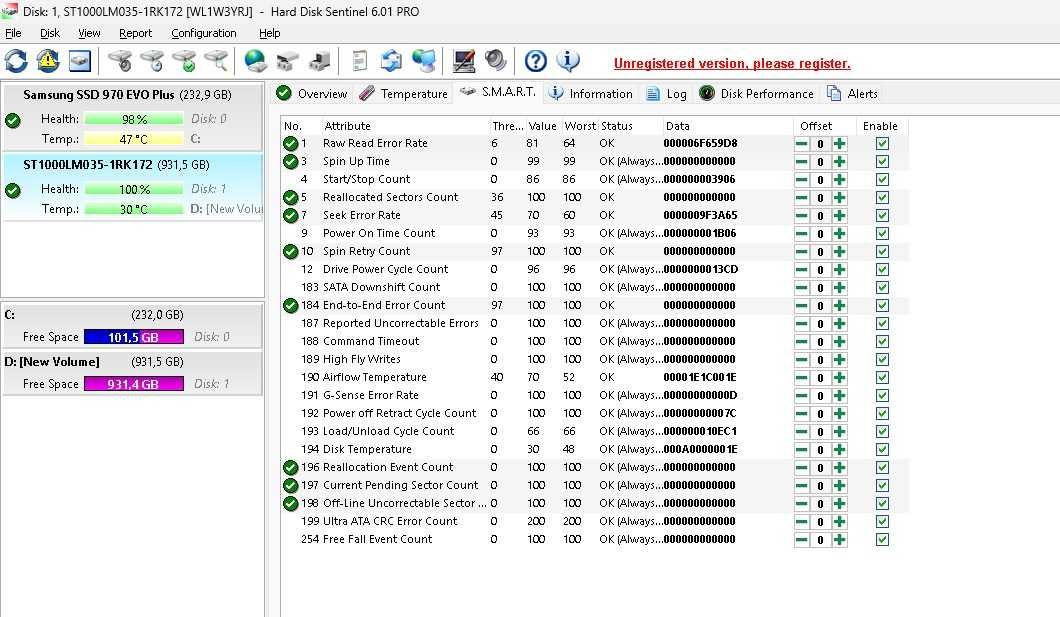This screenshot has width=1060, height=617.
Task: Click the D: free space 931,4 GB bar
Action: click(134, 384)
